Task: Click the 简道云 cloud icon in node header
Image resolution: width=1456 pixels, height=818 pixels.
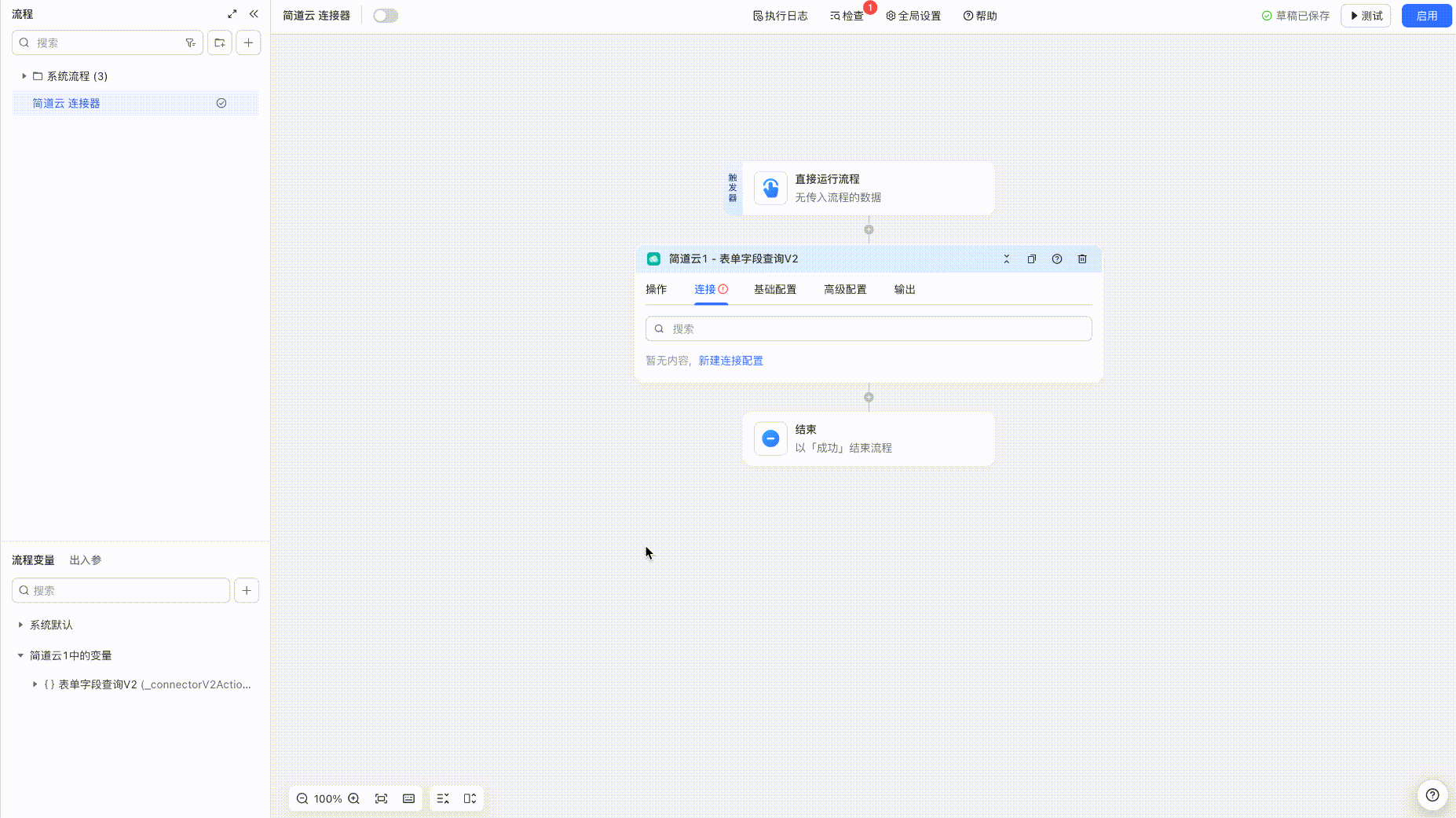Action: coord(653,259)
